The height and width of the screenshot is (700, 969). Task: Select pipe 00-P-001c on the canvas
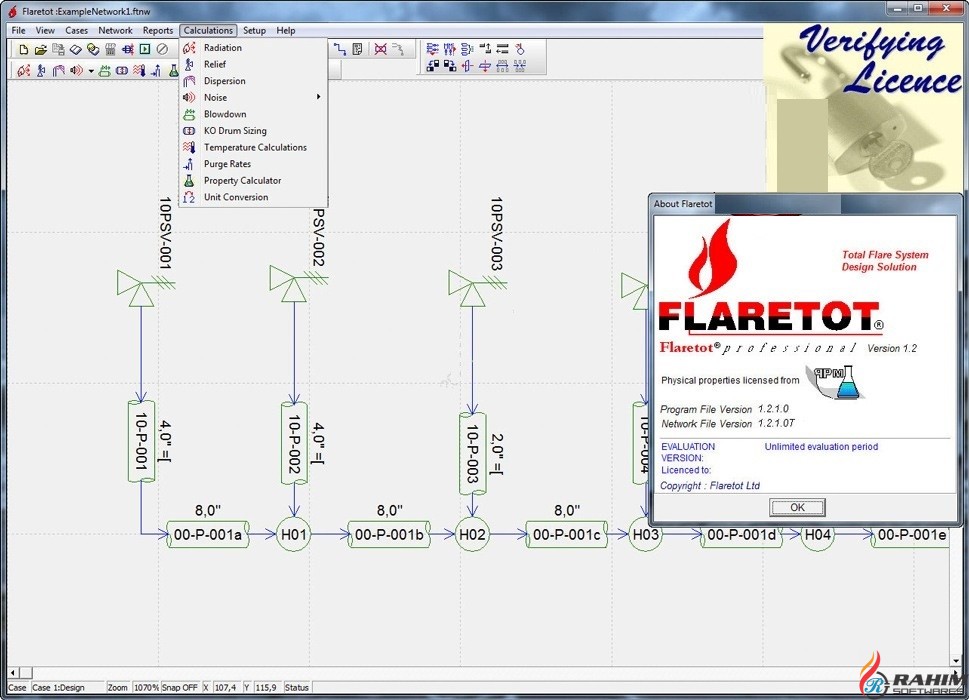(x=567, y=534)
